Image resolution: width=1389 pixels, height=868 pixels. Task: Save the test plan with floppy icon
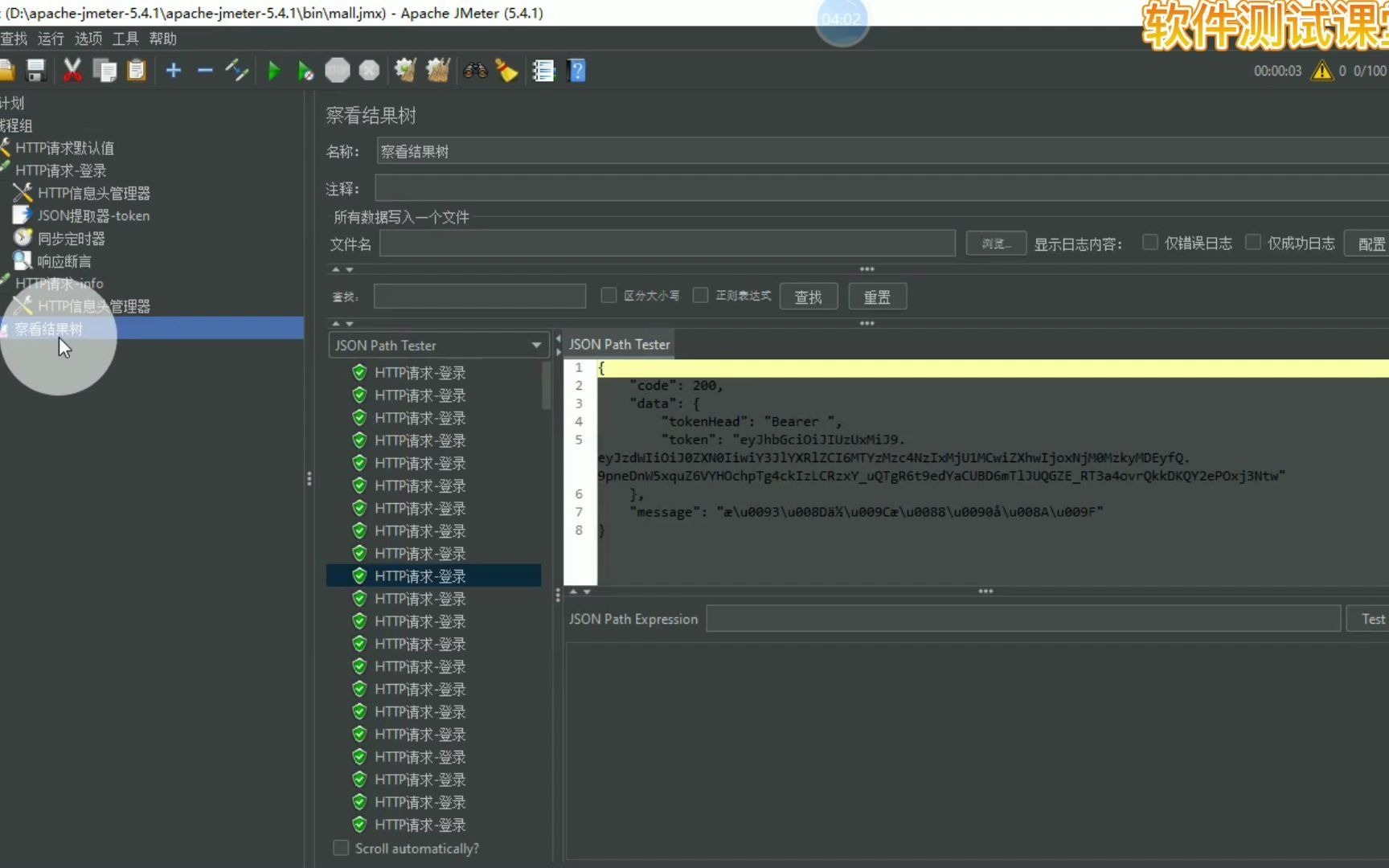point(35,71)
